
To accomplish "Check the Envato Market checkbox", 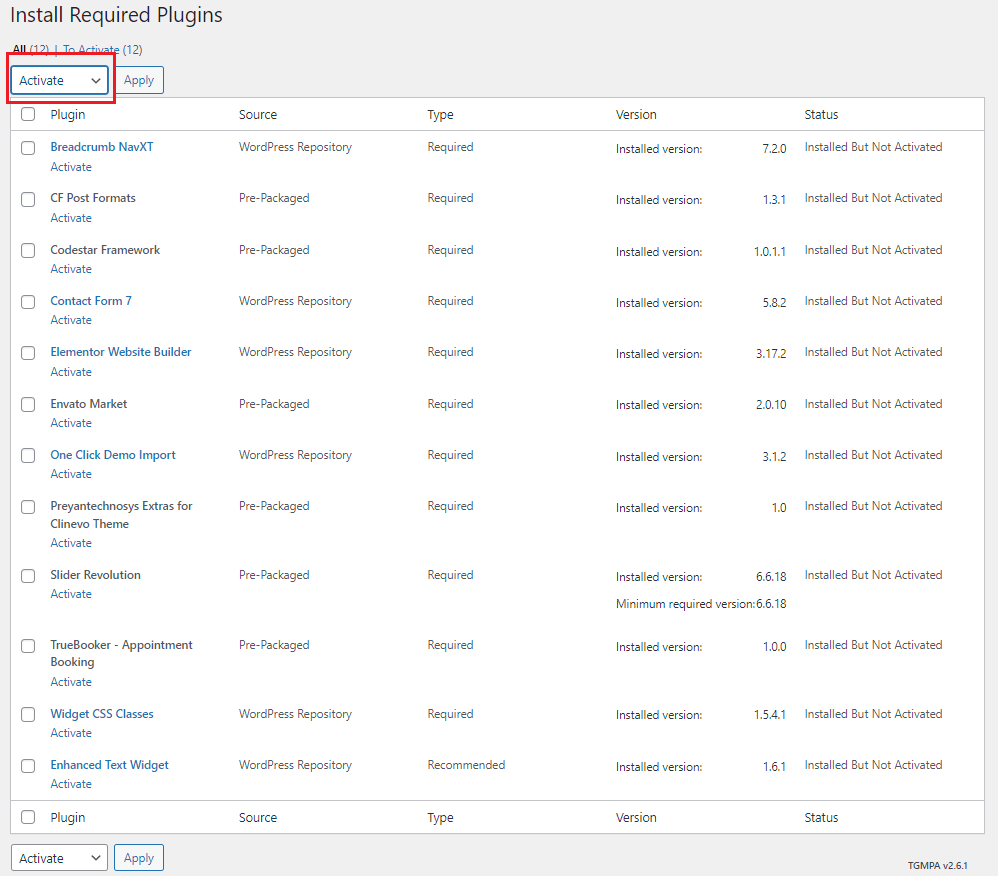I will click(28, 404).
